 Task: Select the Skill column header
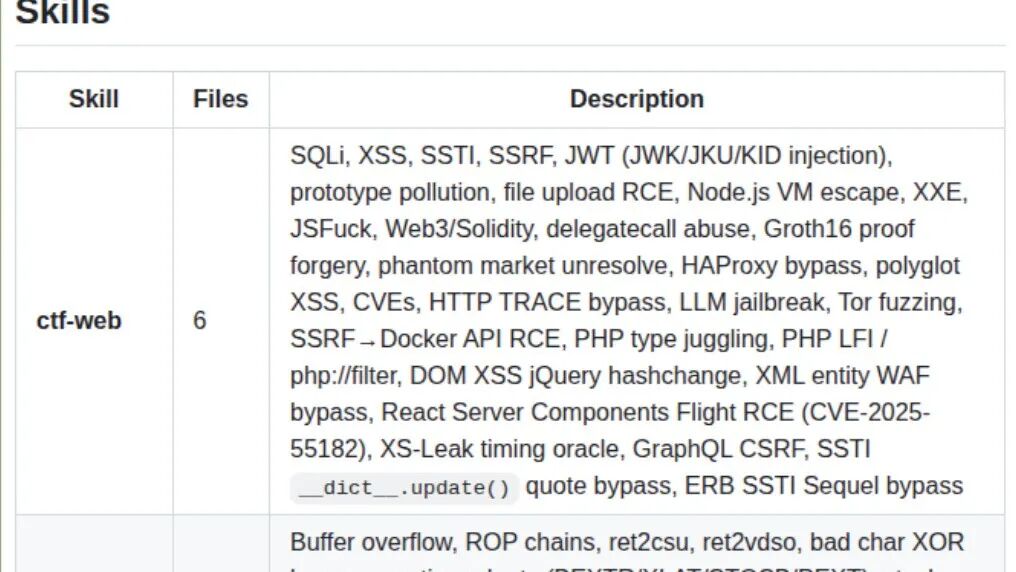tap(94, 99)
